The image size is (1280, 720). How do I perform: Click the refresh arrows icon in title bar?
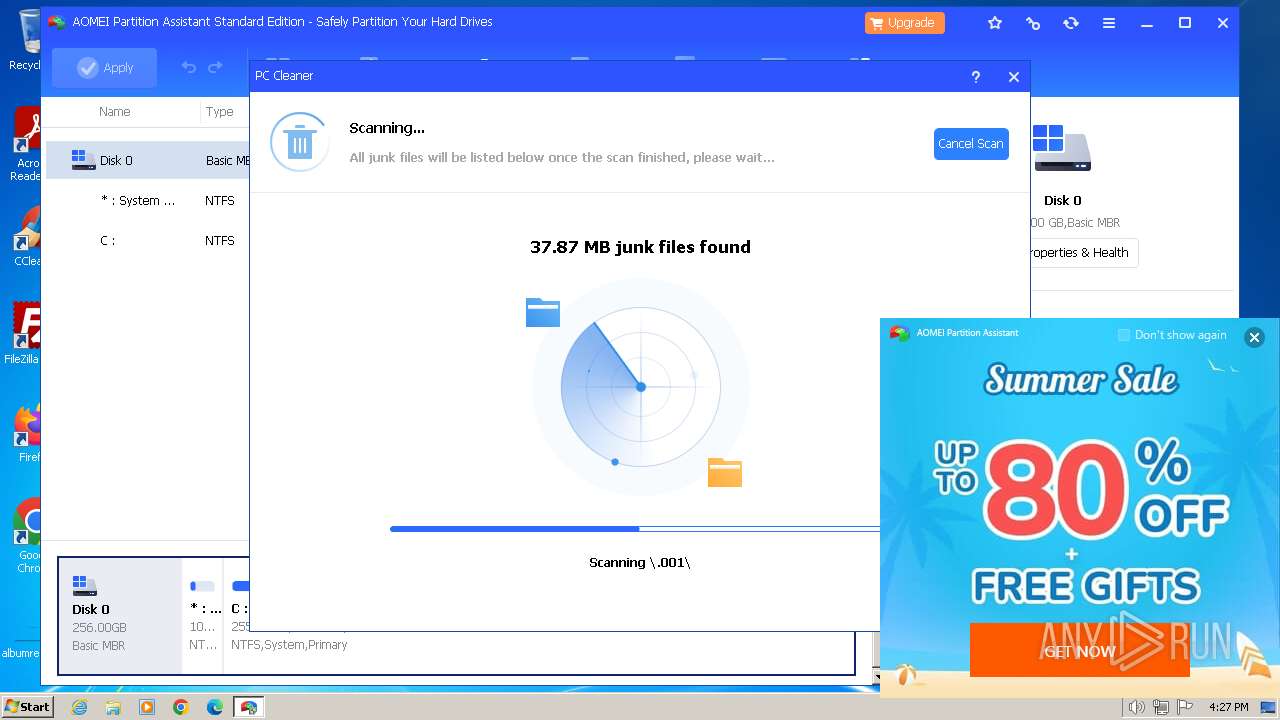[x=1071, y=23]
